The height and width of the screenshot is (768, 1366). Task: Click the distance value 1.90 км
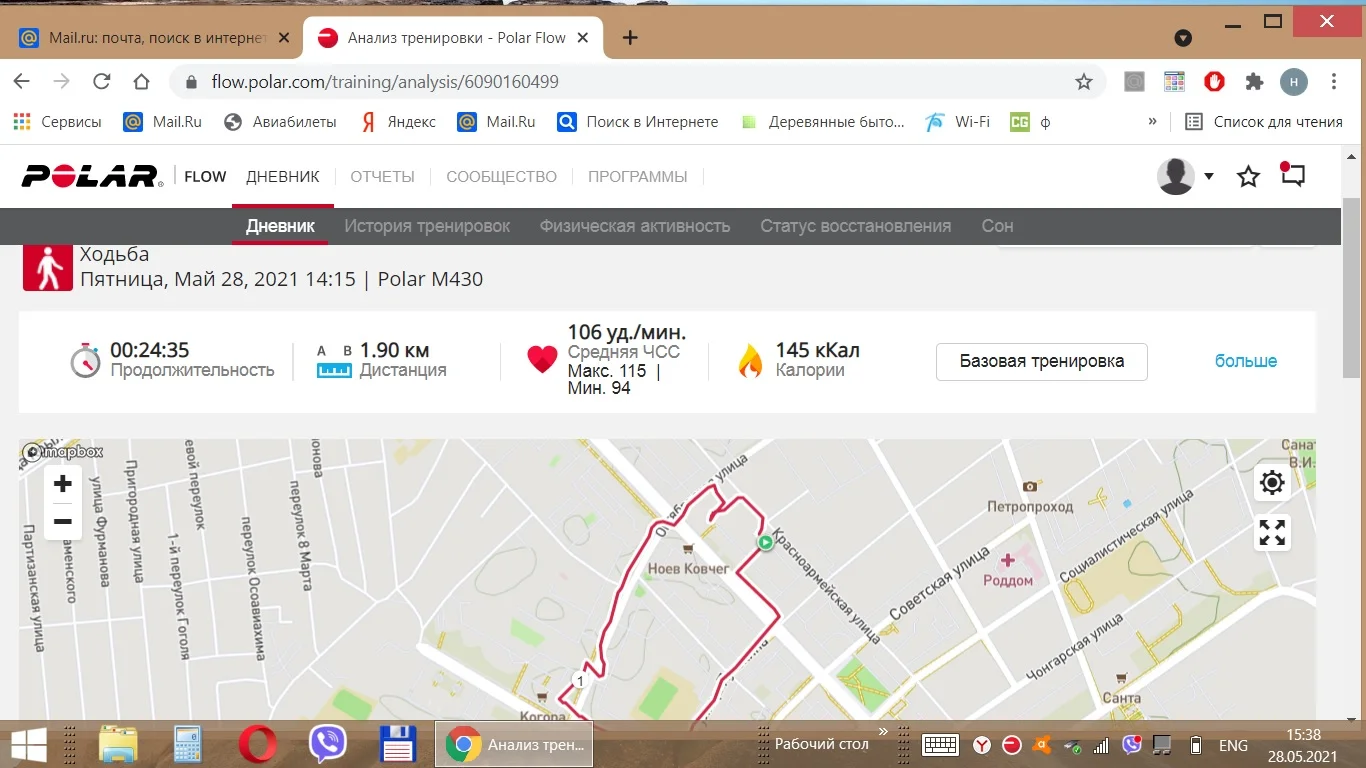pyautogui.click(x=395, y=350)
